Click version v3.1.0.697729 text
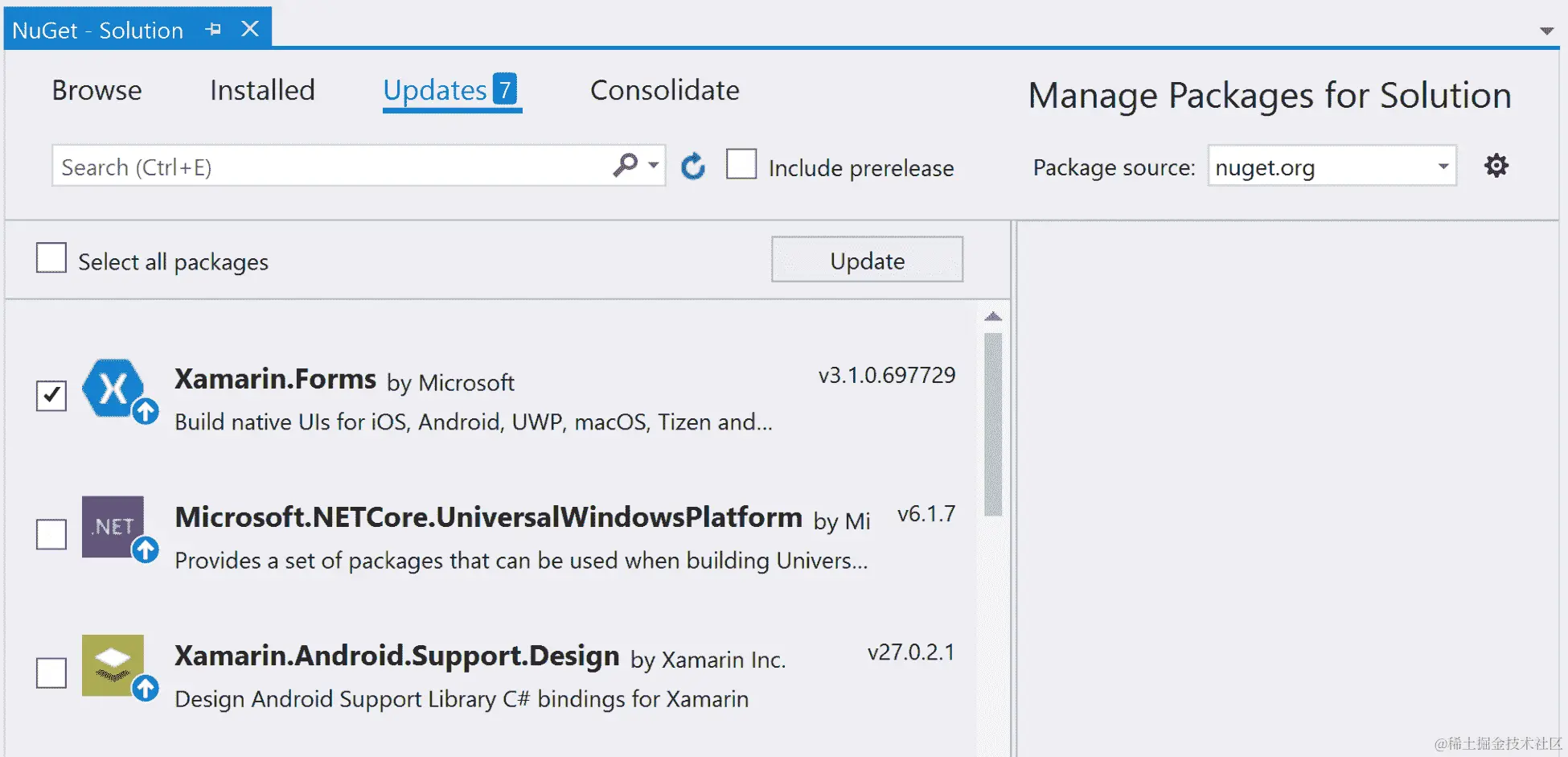Screen dimensions: 1568x757 coord(887,375)
